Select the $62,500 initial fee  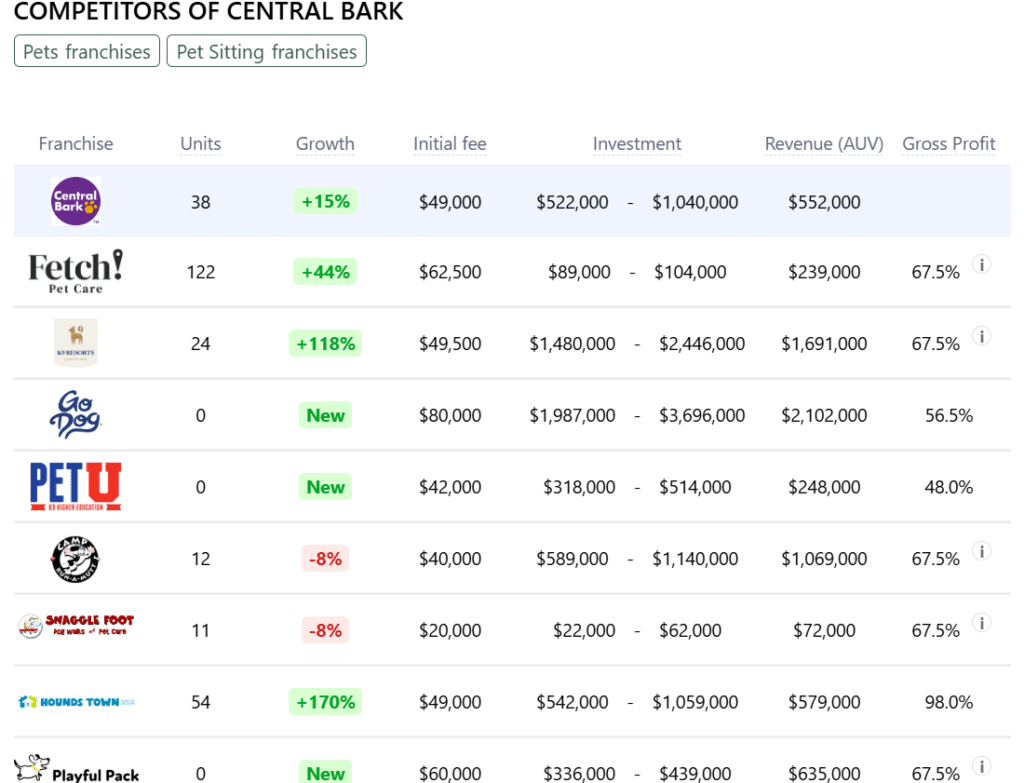point(450,272)
